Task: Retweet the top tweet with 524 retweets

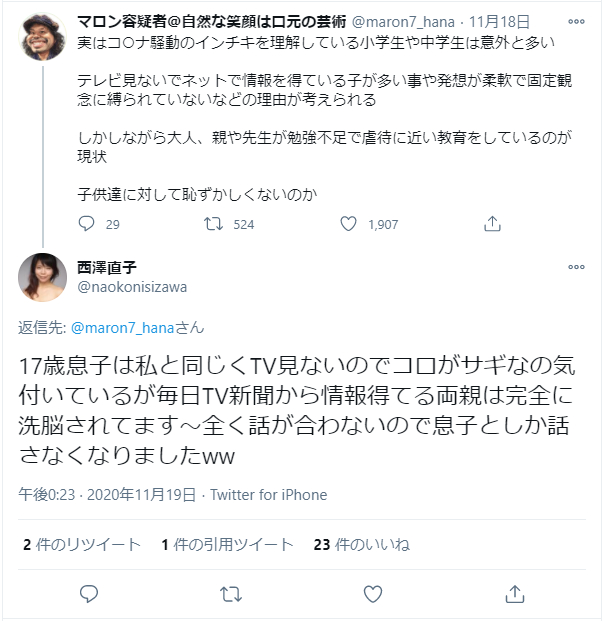Action: coord(212,224)
